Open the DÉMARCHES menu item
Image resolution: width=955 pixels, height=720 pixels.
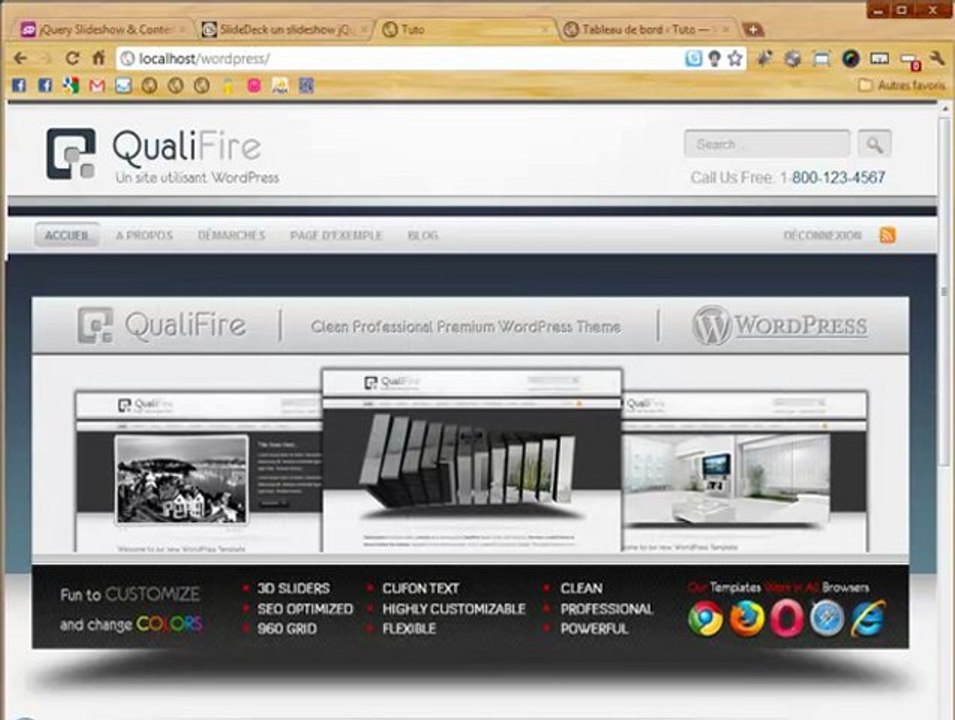[231, 235]
